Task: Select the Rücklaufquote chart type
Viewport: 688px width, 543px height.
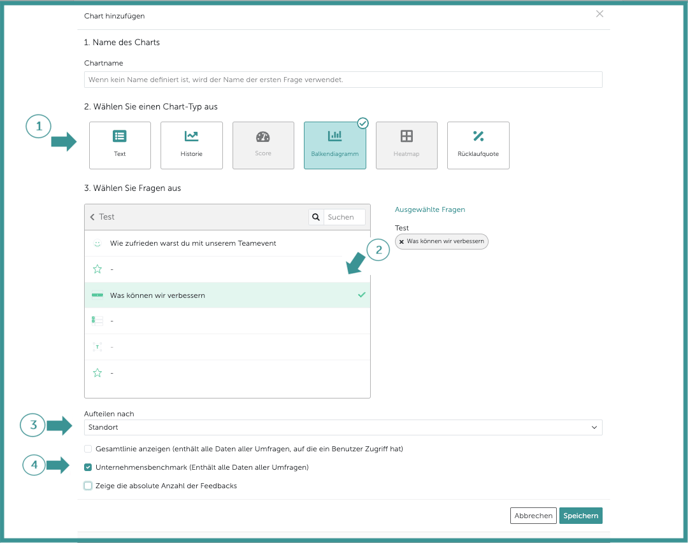Action: (x=478, y=145)
